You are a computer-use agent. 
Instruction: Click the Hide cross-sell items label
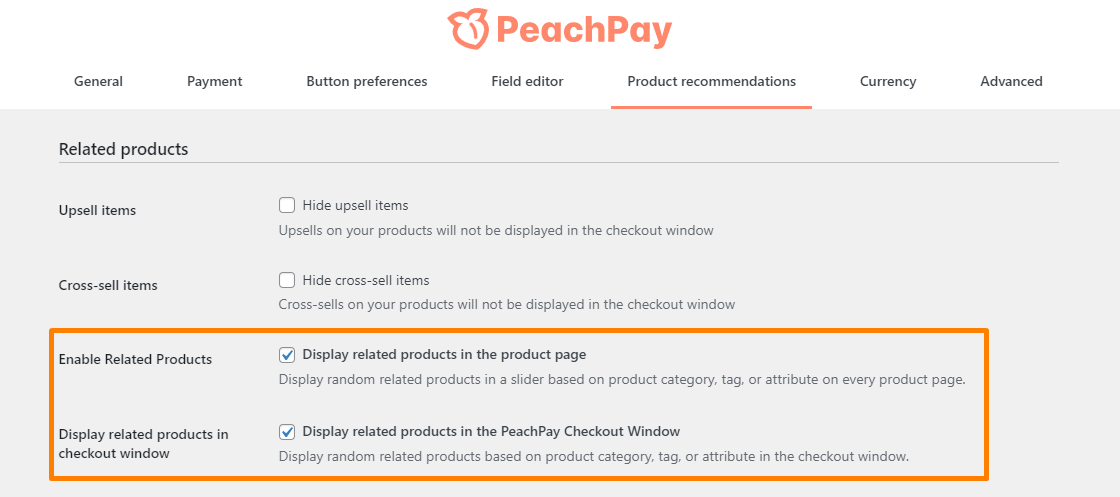point(366,280)
